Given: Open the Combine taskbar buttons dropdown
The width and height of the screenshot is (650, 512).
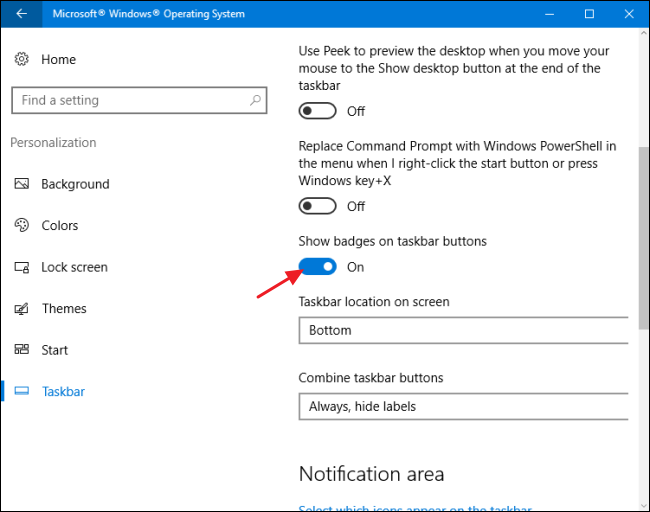Looking at the screenshot, I should [x=464, y=406].
